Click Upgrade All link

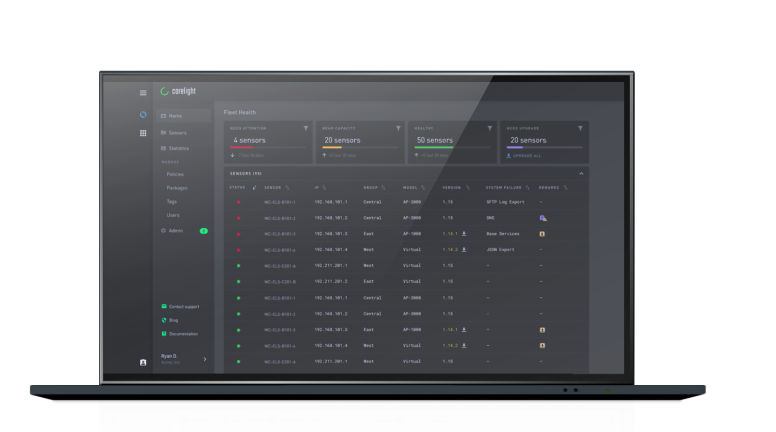pos(525,156)
